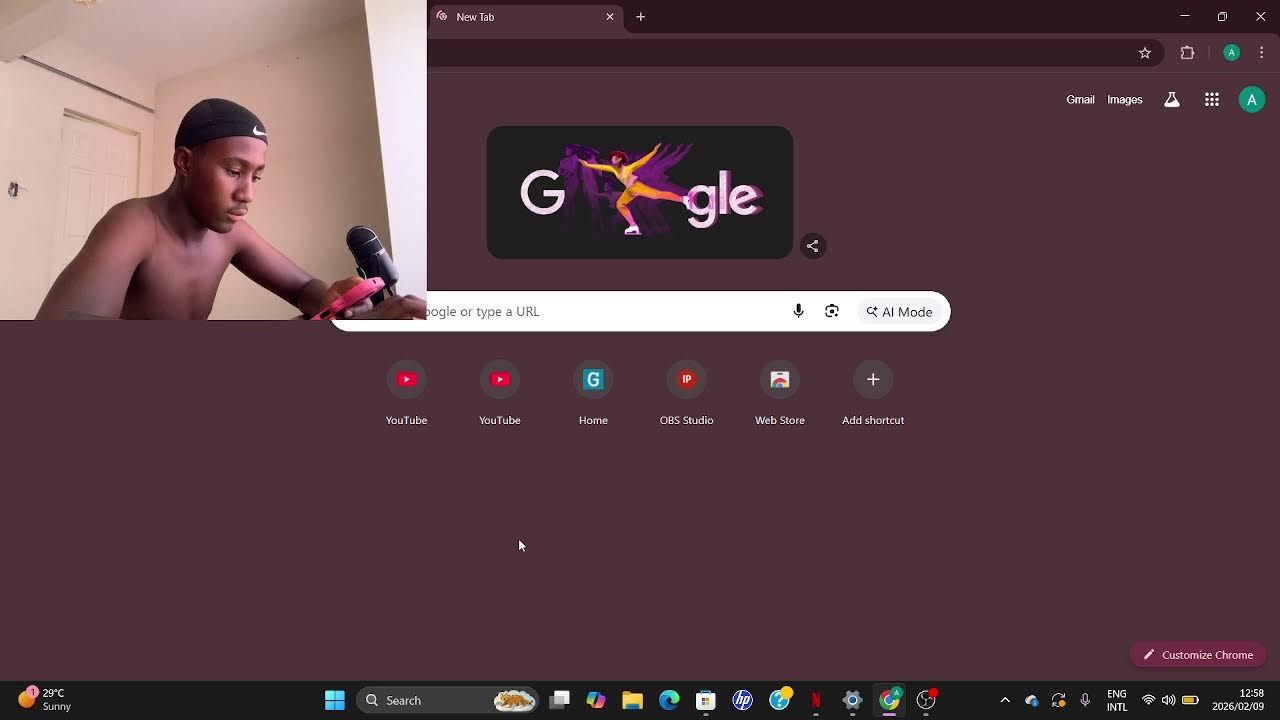1280x720 pixels.
Task: Share the Google Doodle
Action: click(x=813, y=246)
